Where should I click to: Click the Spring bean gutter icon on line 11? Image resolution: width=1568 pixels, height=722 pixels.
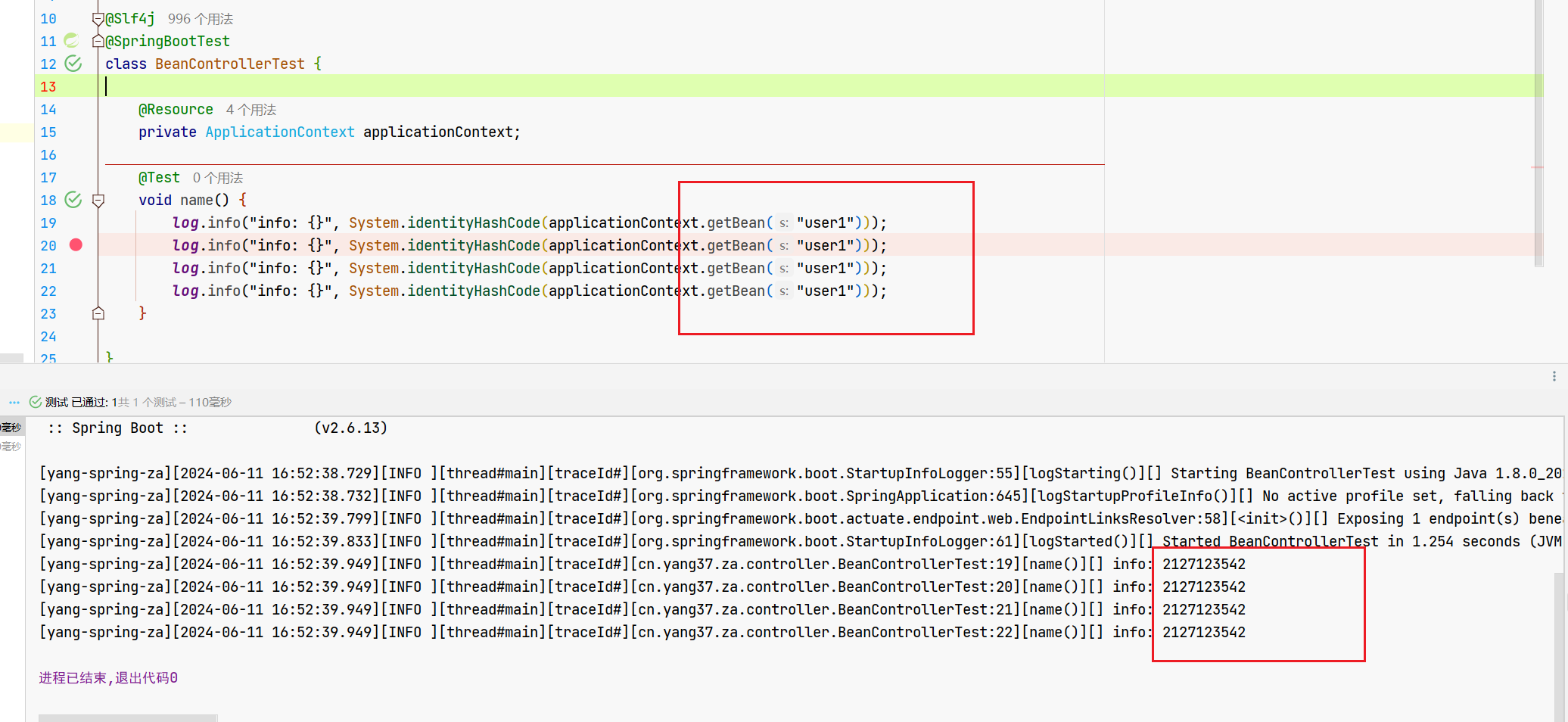(72, 40)
